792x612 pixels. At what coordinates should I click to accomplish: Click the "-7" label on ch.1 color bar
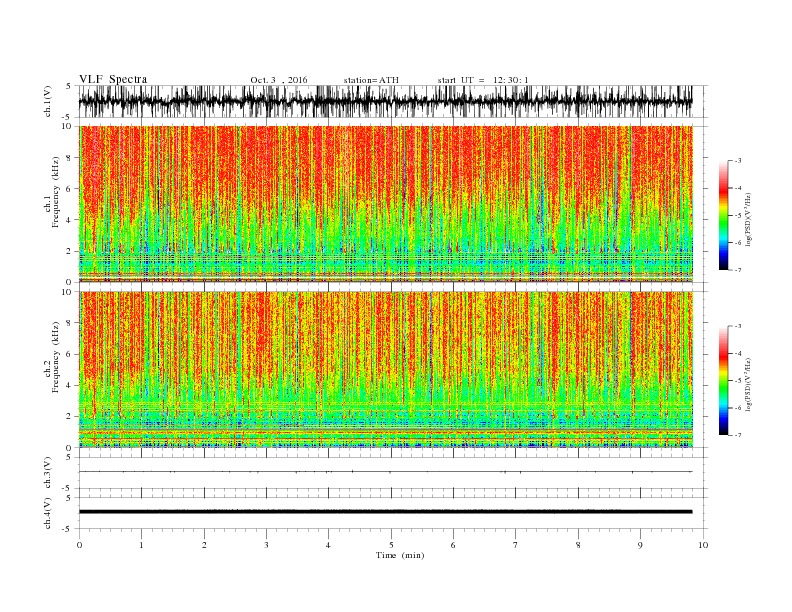click(x=737, y=270)
